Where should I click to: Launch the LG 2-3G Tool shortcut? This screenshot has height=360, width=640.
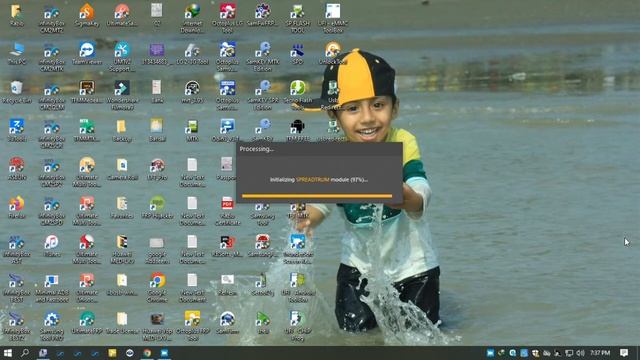click(192, 53)
